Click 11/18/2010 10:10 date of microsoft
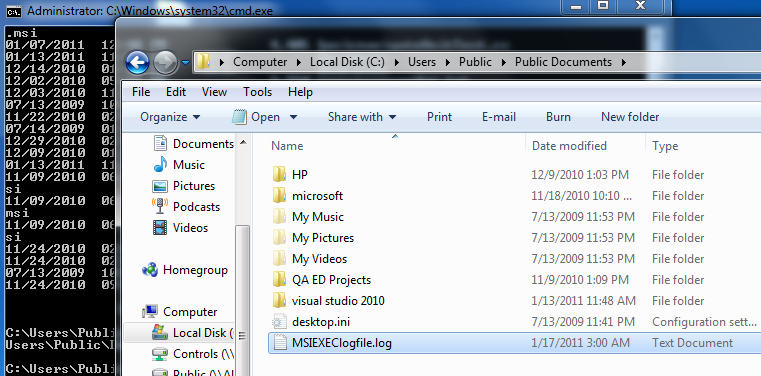The height and width of the screenshot is (376, 761). pyautogui.click(x=582, y=196)
